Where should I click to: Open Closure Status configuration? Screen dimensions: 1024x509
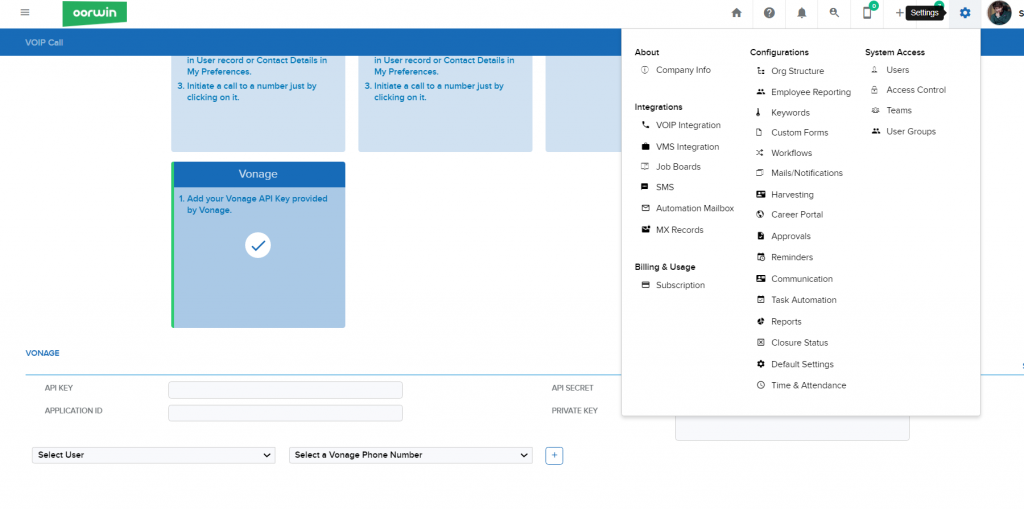click(799, 342)
